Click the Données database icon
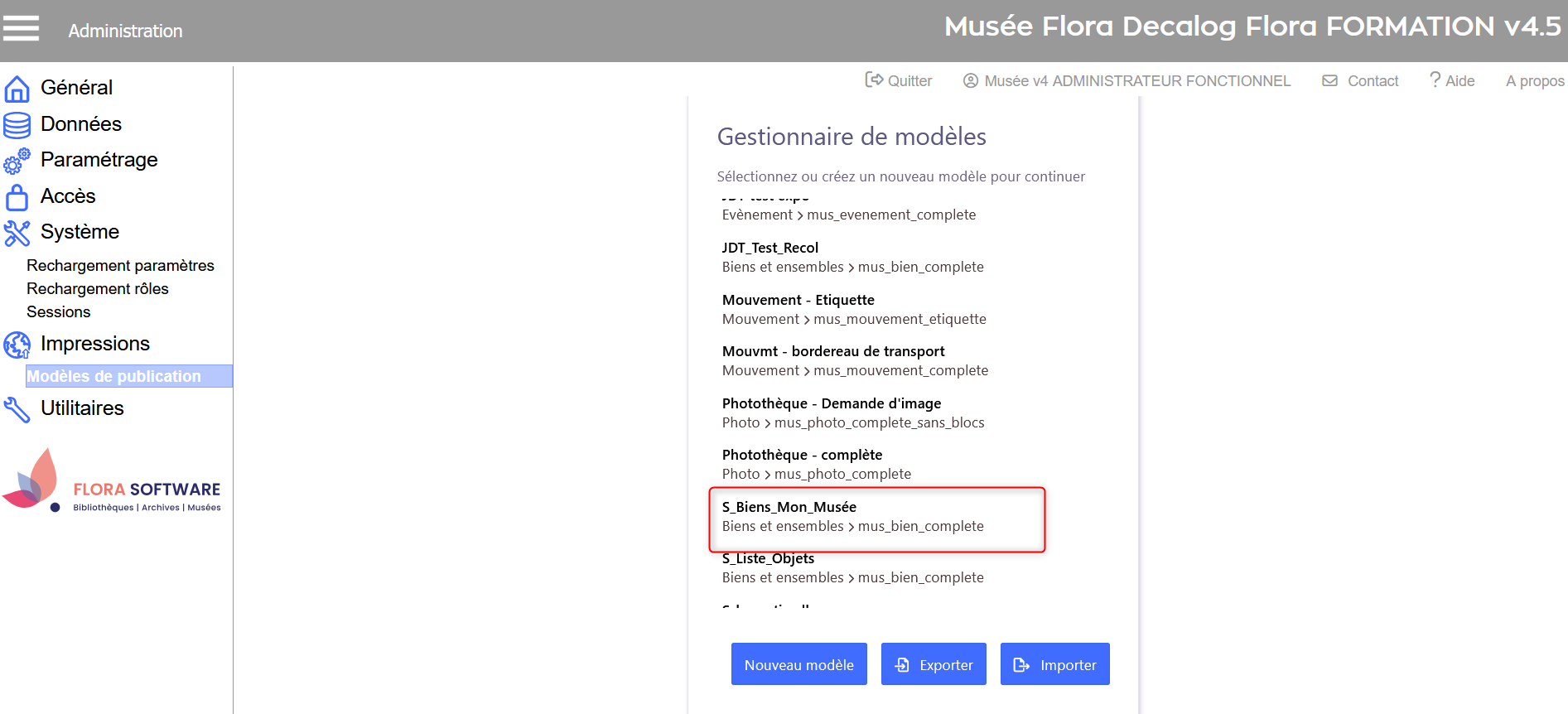Screen dimensions: 1568x714 coord(17,125)
